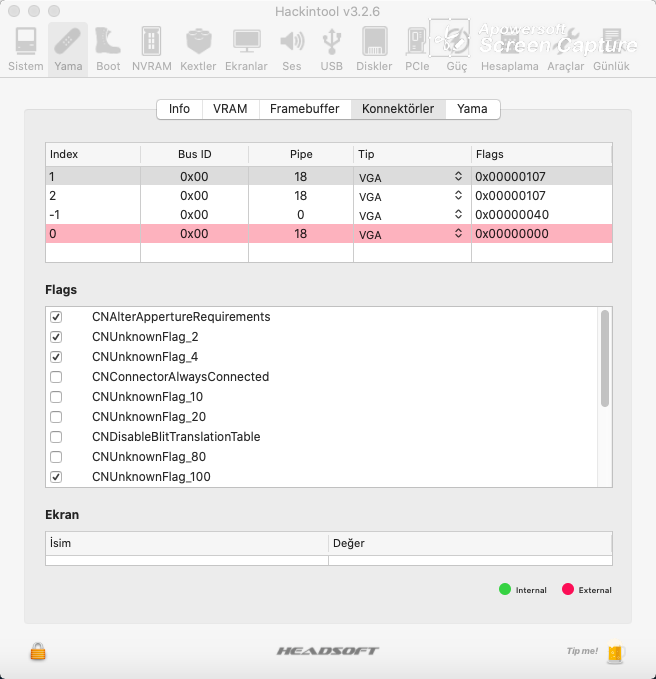The width and height of the screenshot is (656, 679).
Task: Enable CNConnectorAlwaysConnected checkbox
Action: pyautogui.click(x=56, y=377)
